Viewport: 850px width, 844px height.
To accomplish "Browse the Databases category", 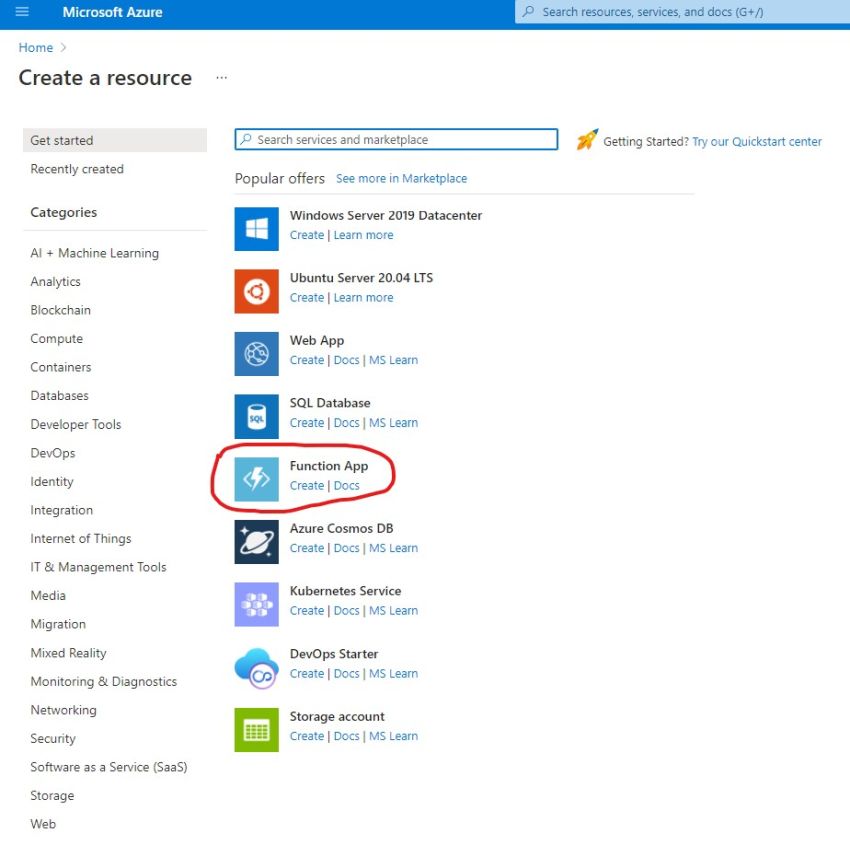I will [59, 395].
